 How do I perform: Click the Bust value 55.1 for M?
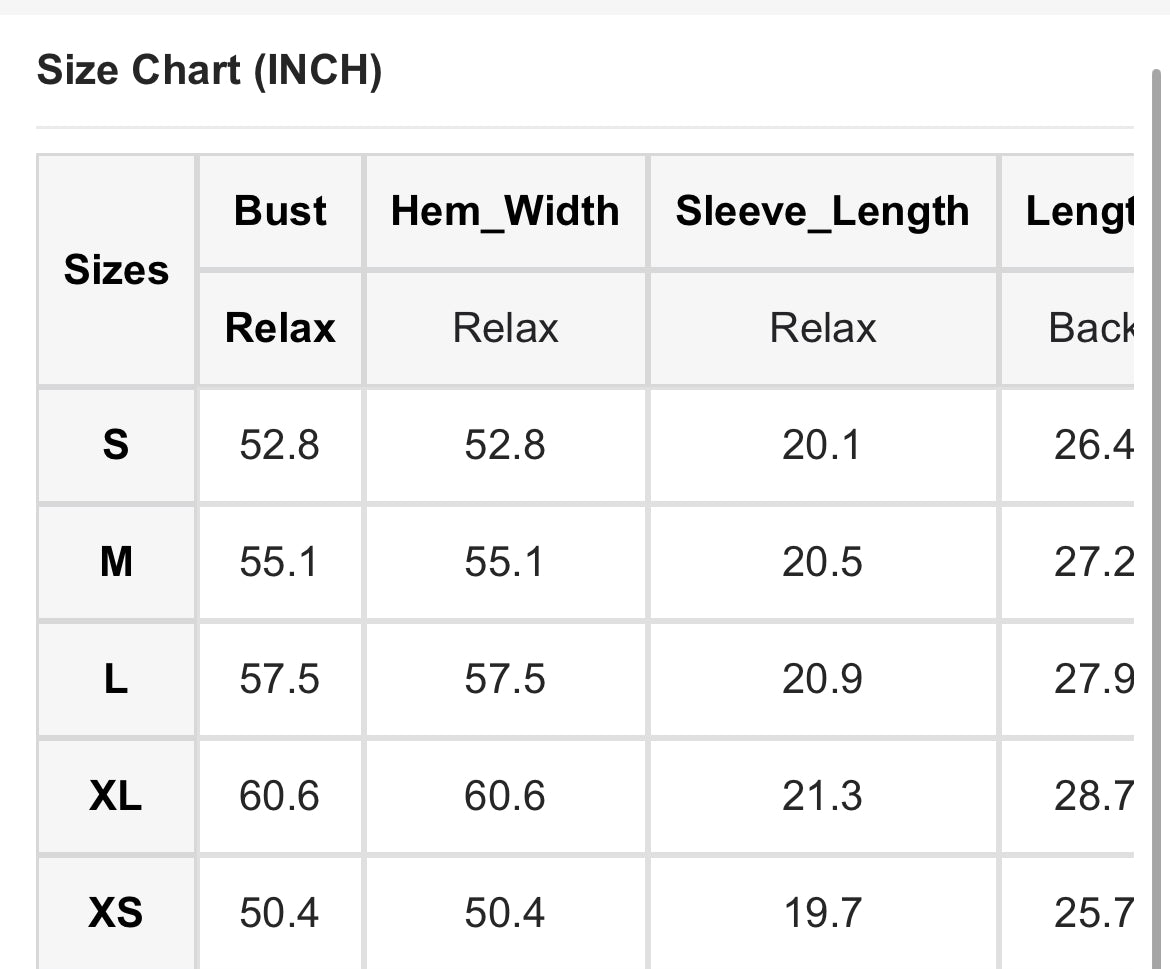coord(279,562)
